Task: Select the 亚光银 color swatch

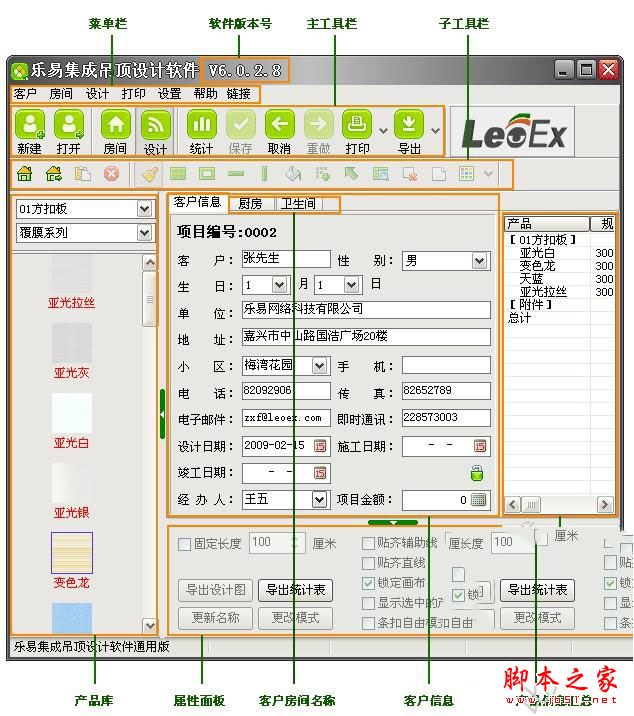Action: tap(72, 483)
